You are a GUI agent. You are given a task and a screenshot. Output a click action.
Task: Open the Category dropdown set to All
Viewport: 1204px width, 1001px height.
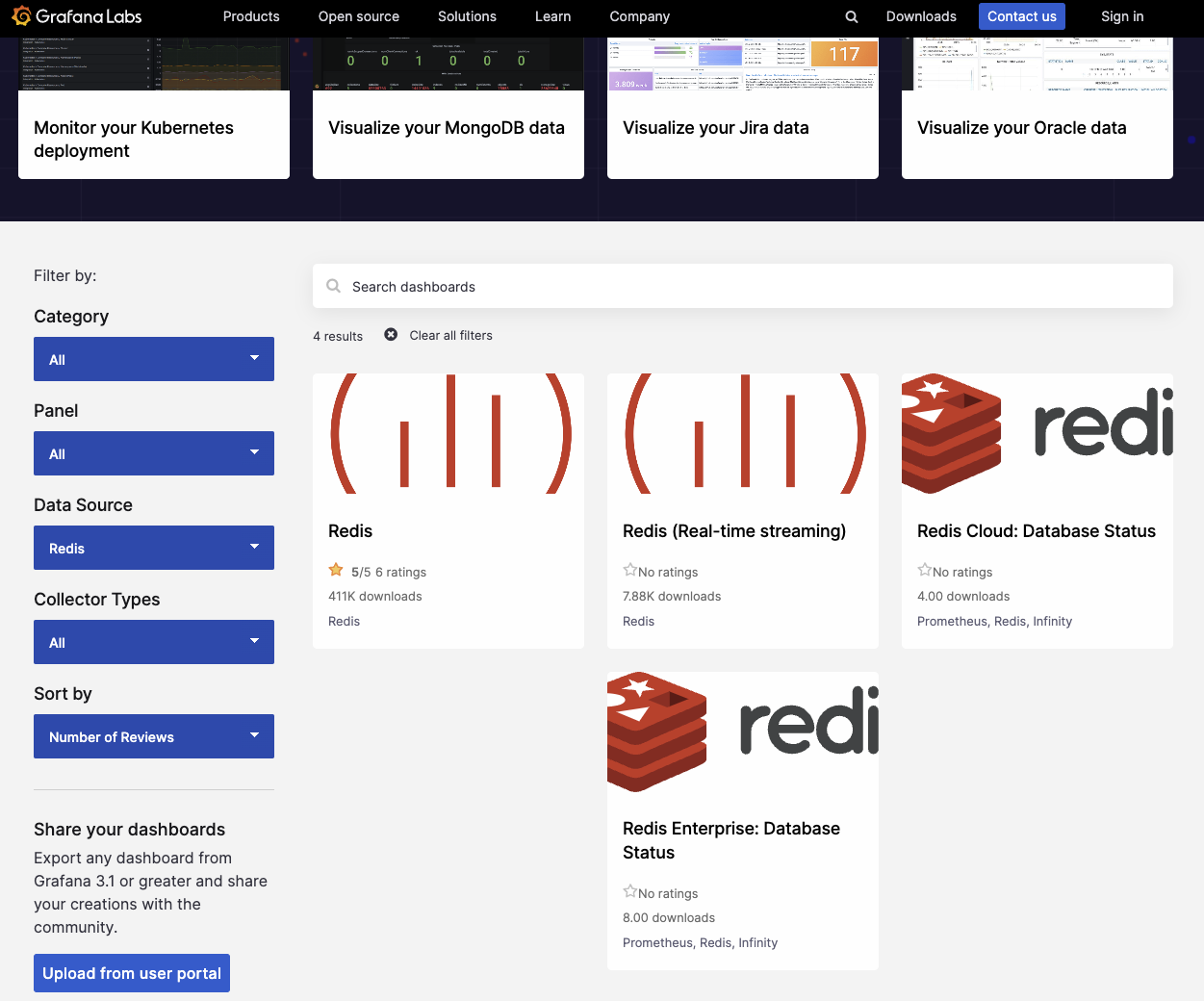click(154, 359)
